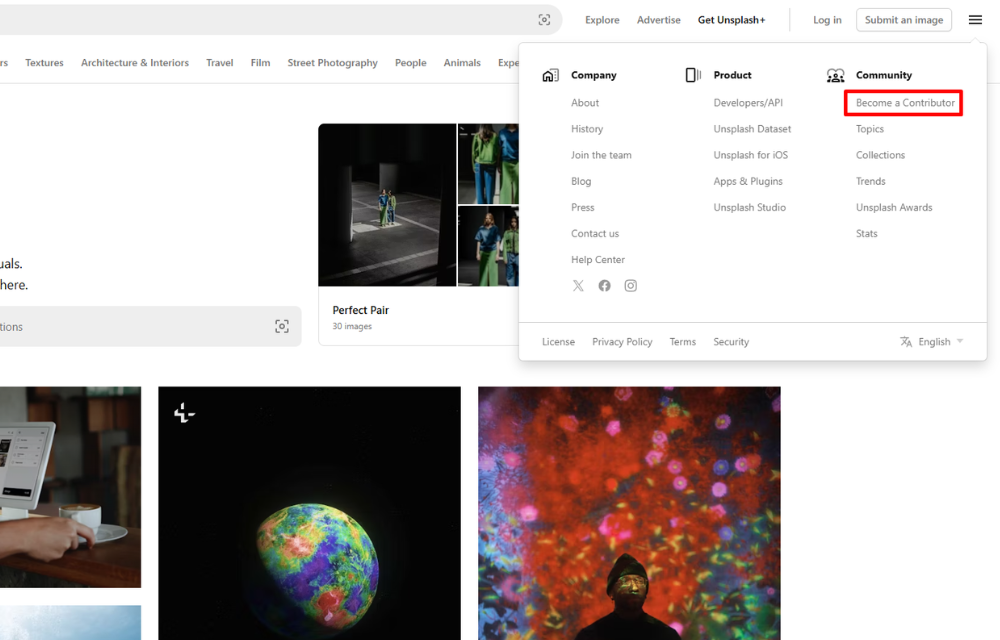Open the X (Twitter) social icon
This screenshot has height=640, width=1000.
point(578,286)
